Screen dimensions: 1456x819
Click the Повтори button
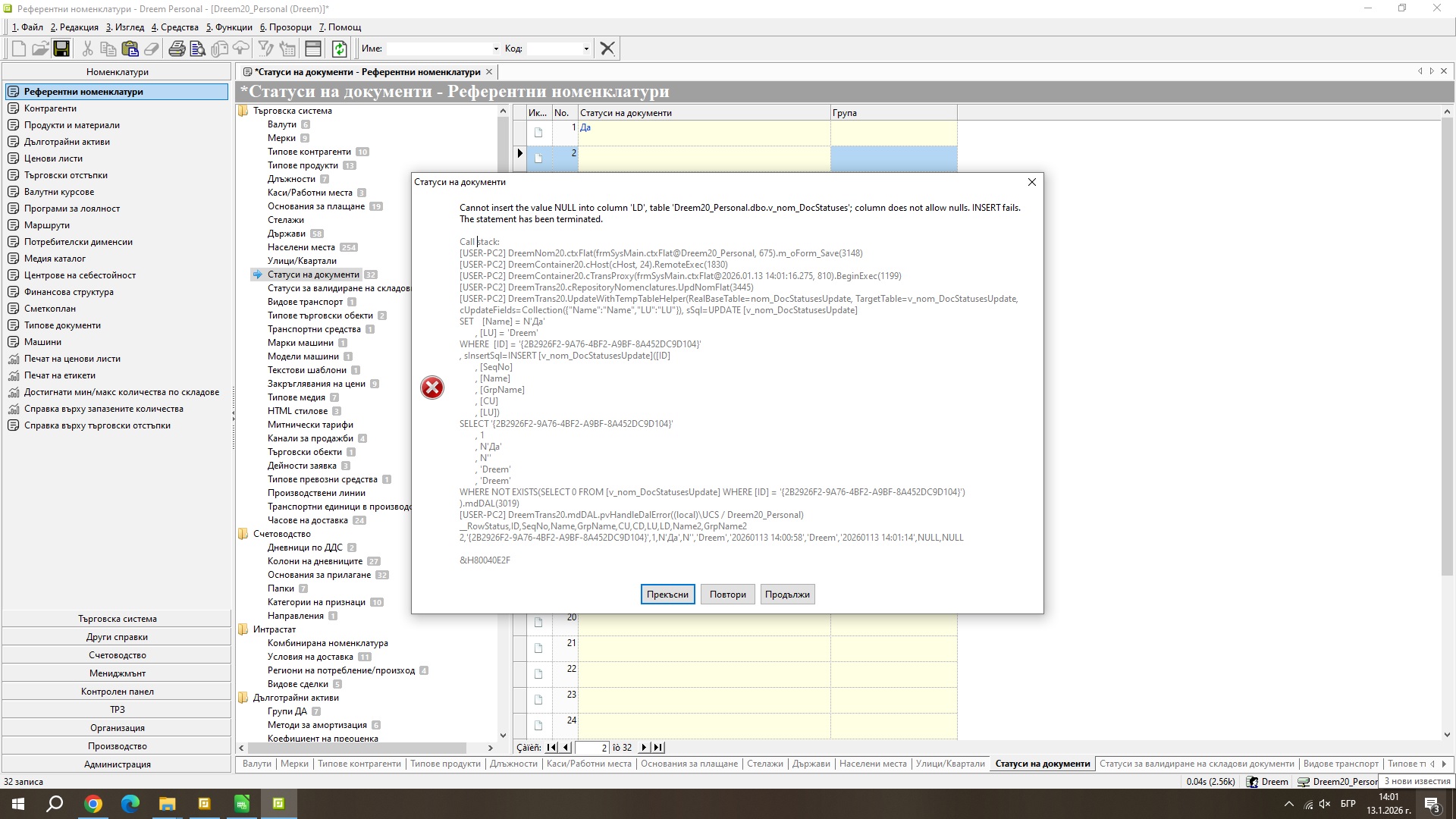coord(727,595)
